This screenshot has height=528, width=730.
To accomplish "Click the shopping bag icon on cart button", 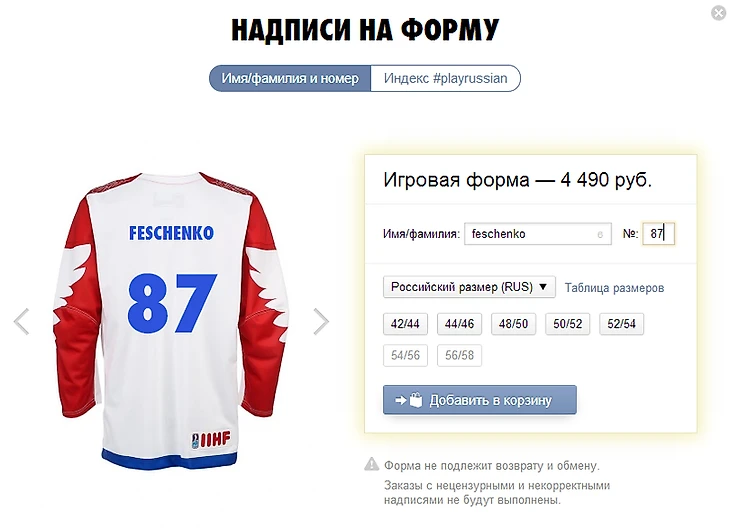I will [x=416, y=399].
